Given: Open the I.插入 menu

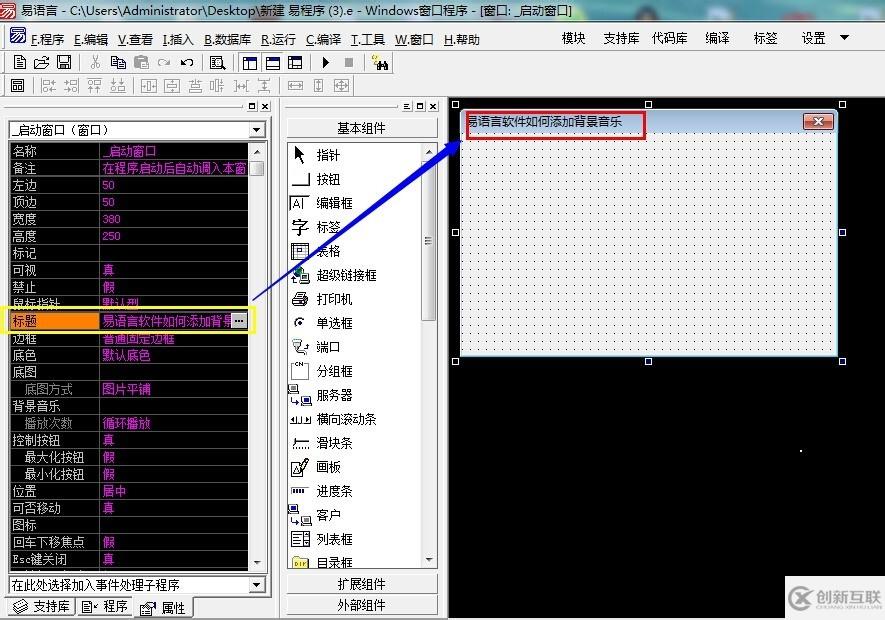Looking at the screenshot, I should [178, 40].
